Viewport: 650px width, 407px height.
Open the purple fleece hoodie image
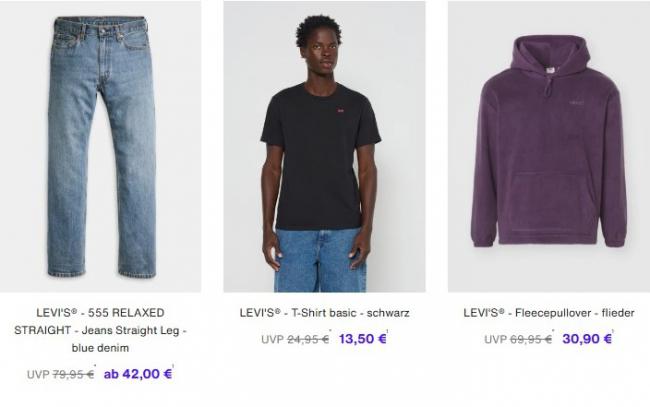coord(549,146)
